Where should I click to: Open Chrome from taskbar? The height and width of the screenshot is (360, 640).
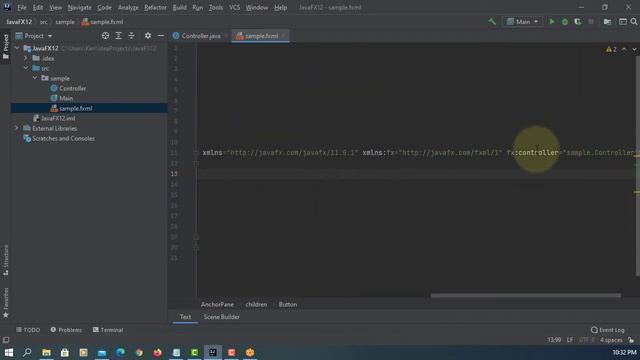pos(139,352)
